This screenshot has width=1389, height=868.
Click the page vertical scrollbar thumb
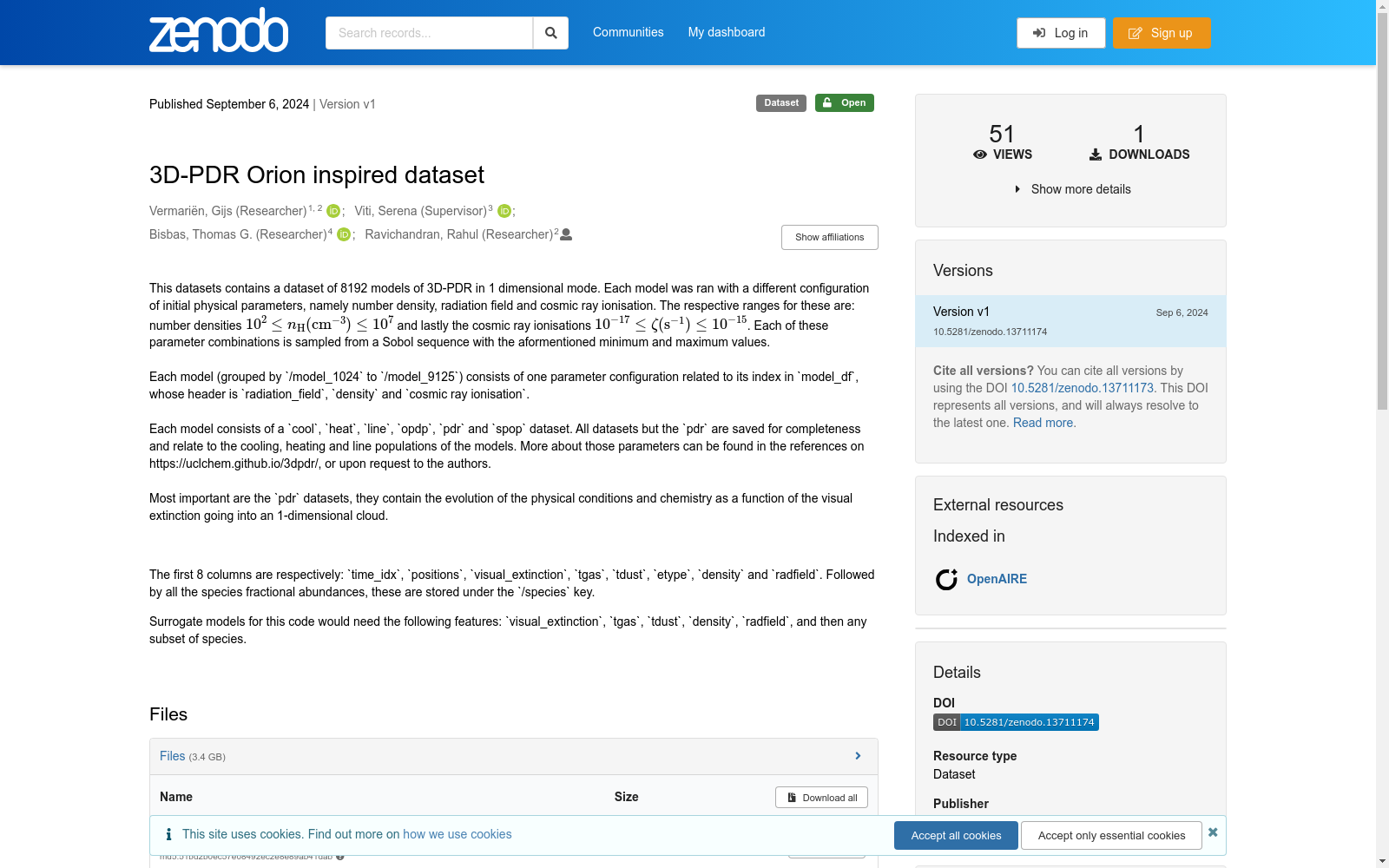[x=1382, y=212]
